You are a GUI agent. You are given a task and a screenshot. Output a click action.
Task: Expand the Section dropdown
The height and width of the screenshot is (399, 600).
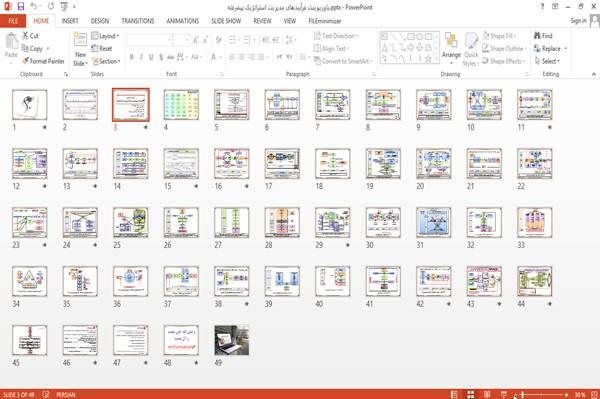(106, 61)
